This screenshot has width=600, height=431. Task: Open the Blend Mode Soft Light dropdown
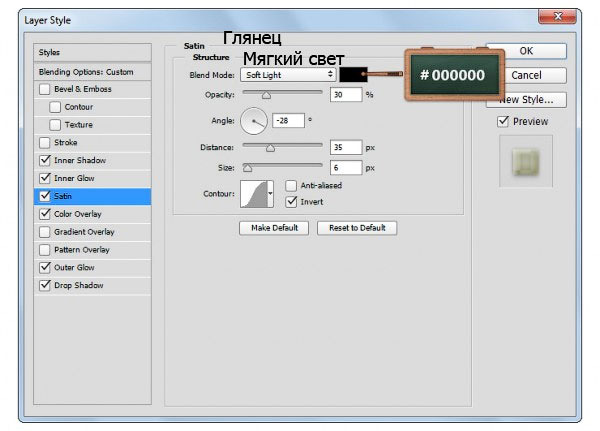(288, 75)
